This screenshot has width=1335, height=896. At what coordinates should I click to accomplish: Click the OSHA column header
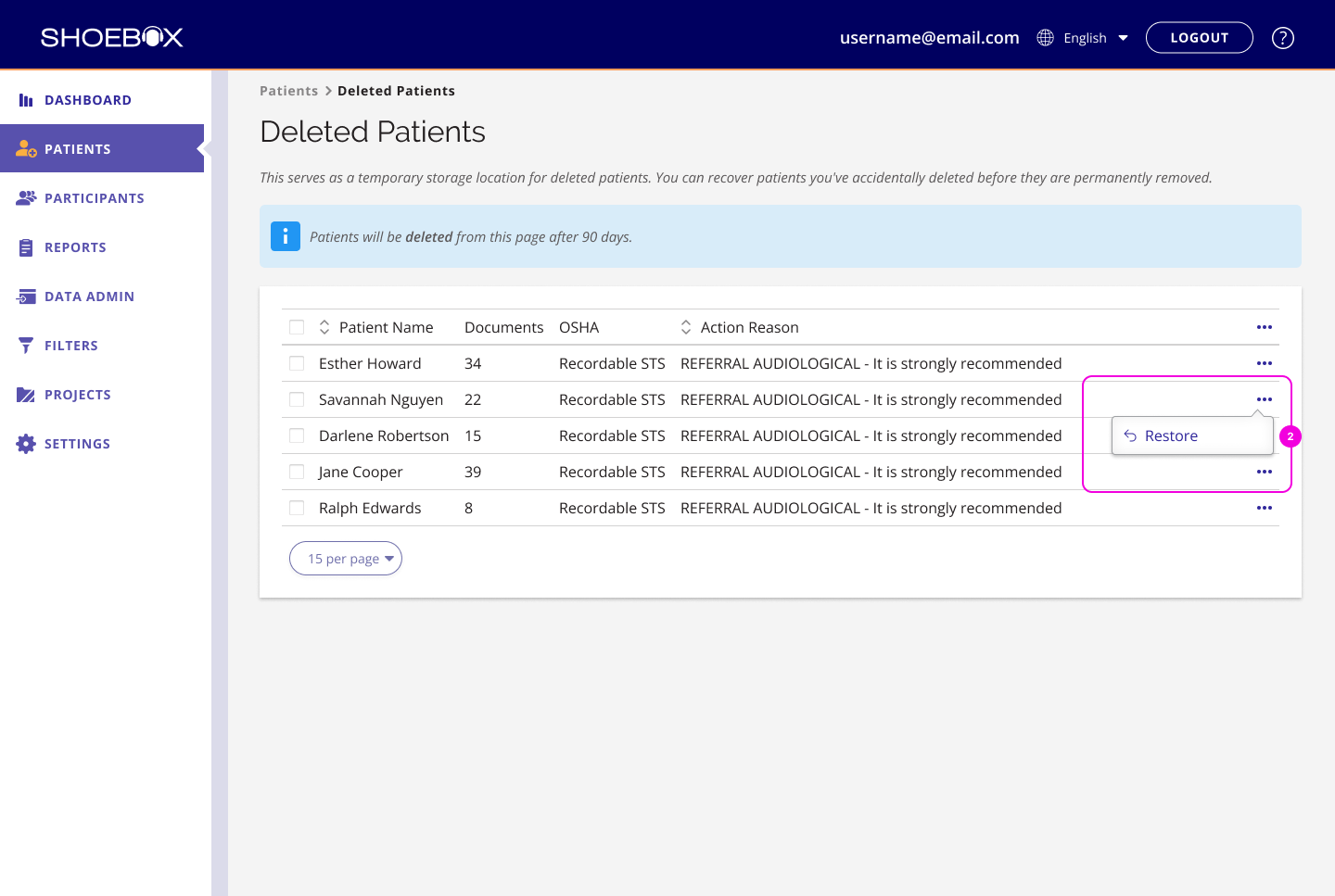pos(579,327)
